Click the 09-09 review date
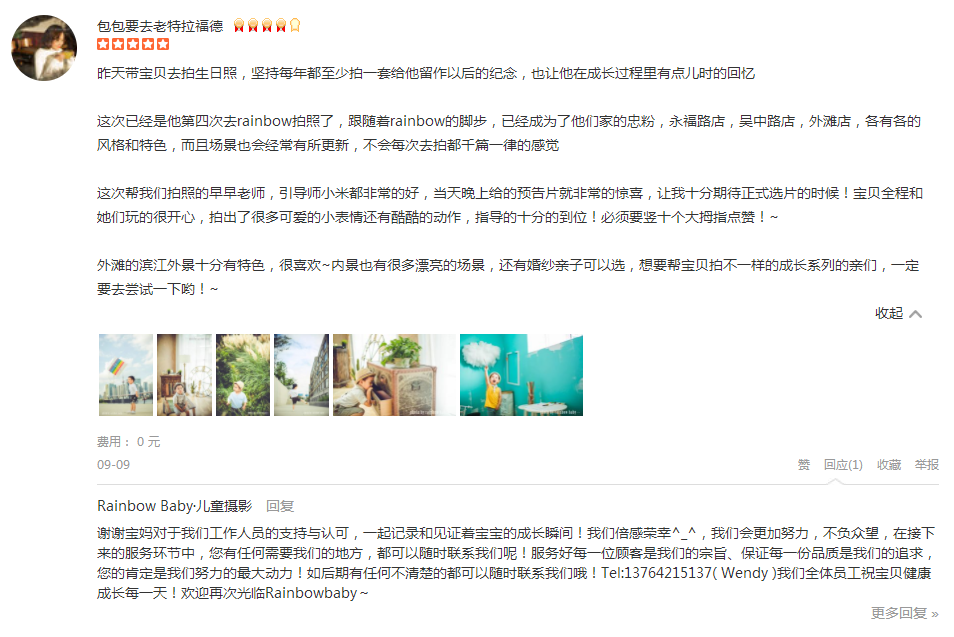The height and width of the screenshot is (637, 954). pyautogui.click(x=113, y=465)
